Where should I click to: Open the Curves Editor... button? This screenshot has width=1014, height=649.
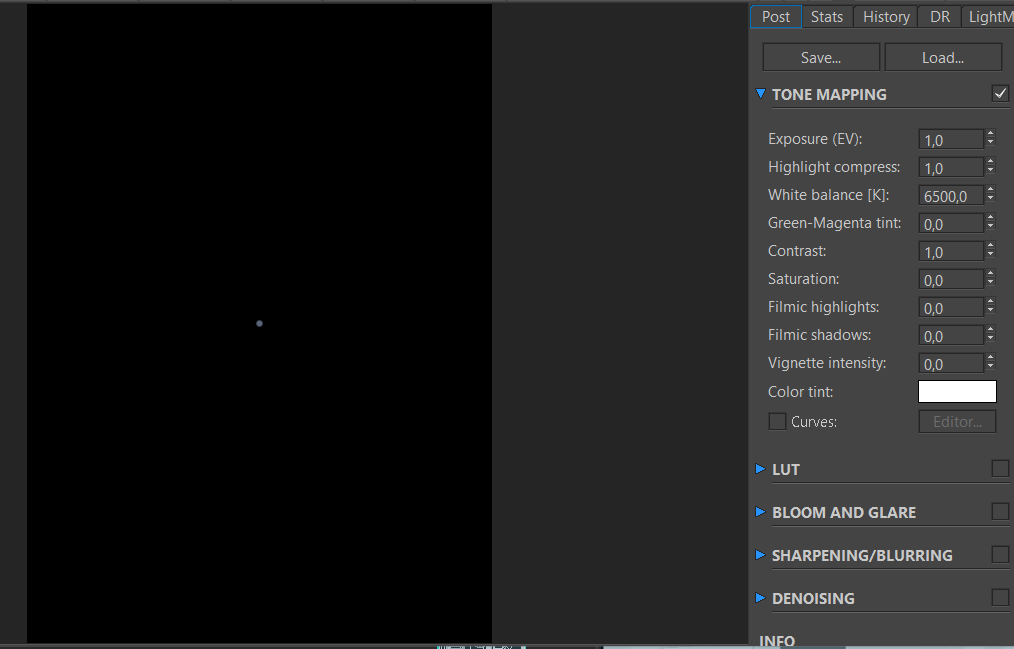pyautogui.click(x=957, y=421)
